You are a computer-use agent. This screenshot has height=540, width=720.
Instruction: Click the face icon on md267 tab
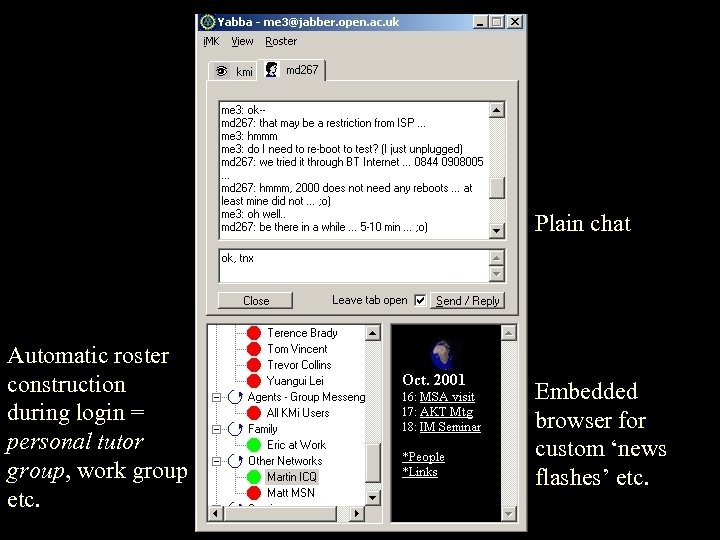(272, 70)
